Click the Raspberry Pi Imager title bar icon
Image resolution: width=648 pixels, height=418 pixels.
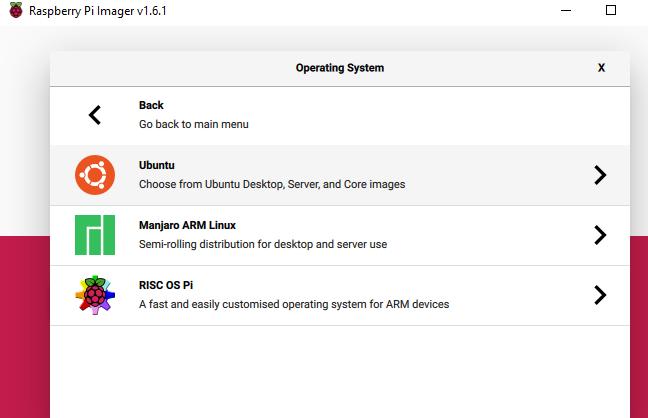16,10
